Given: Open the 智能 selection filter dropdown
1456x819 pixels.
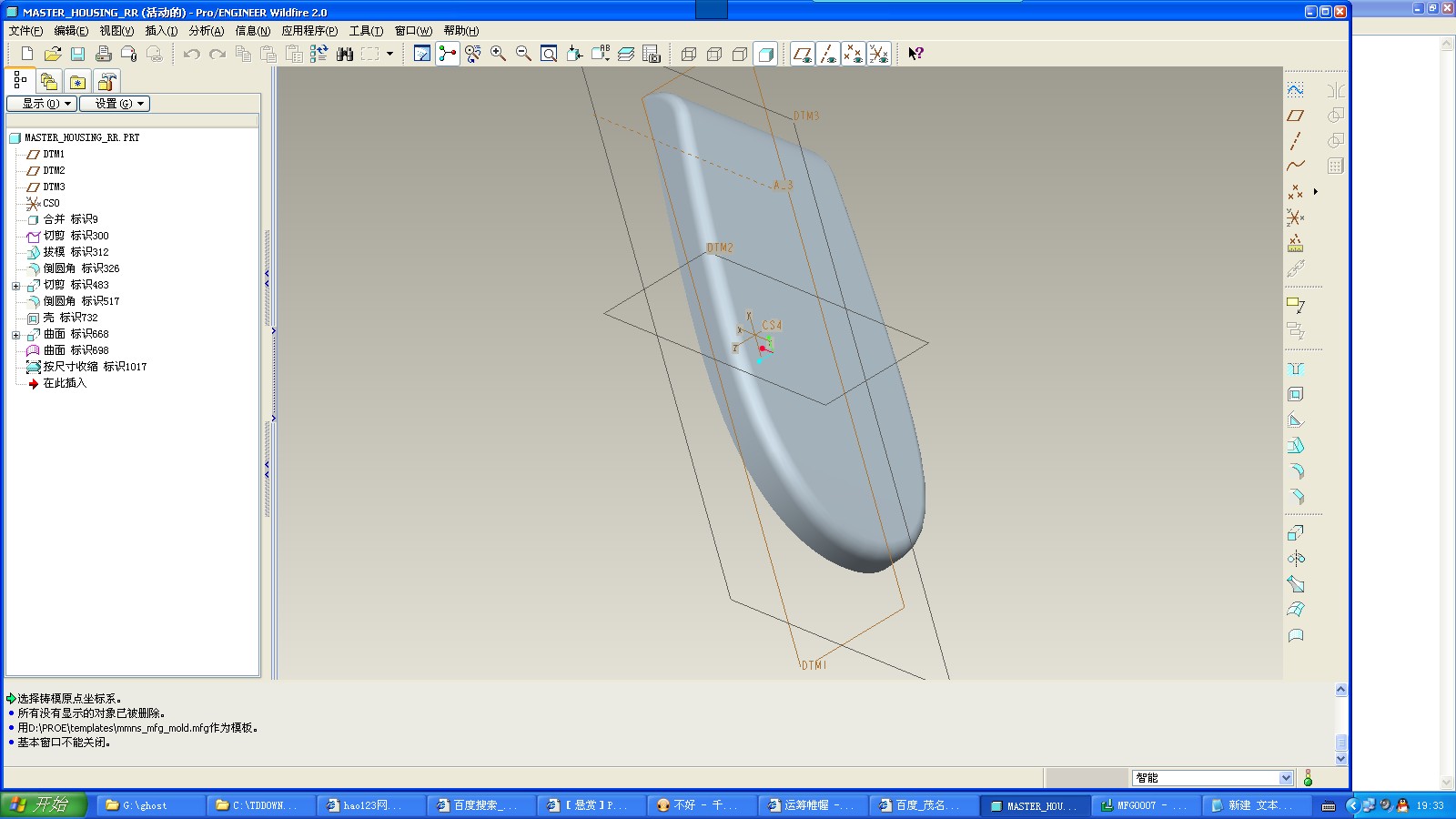Looking at the screenshot, I should point(1285,778).
